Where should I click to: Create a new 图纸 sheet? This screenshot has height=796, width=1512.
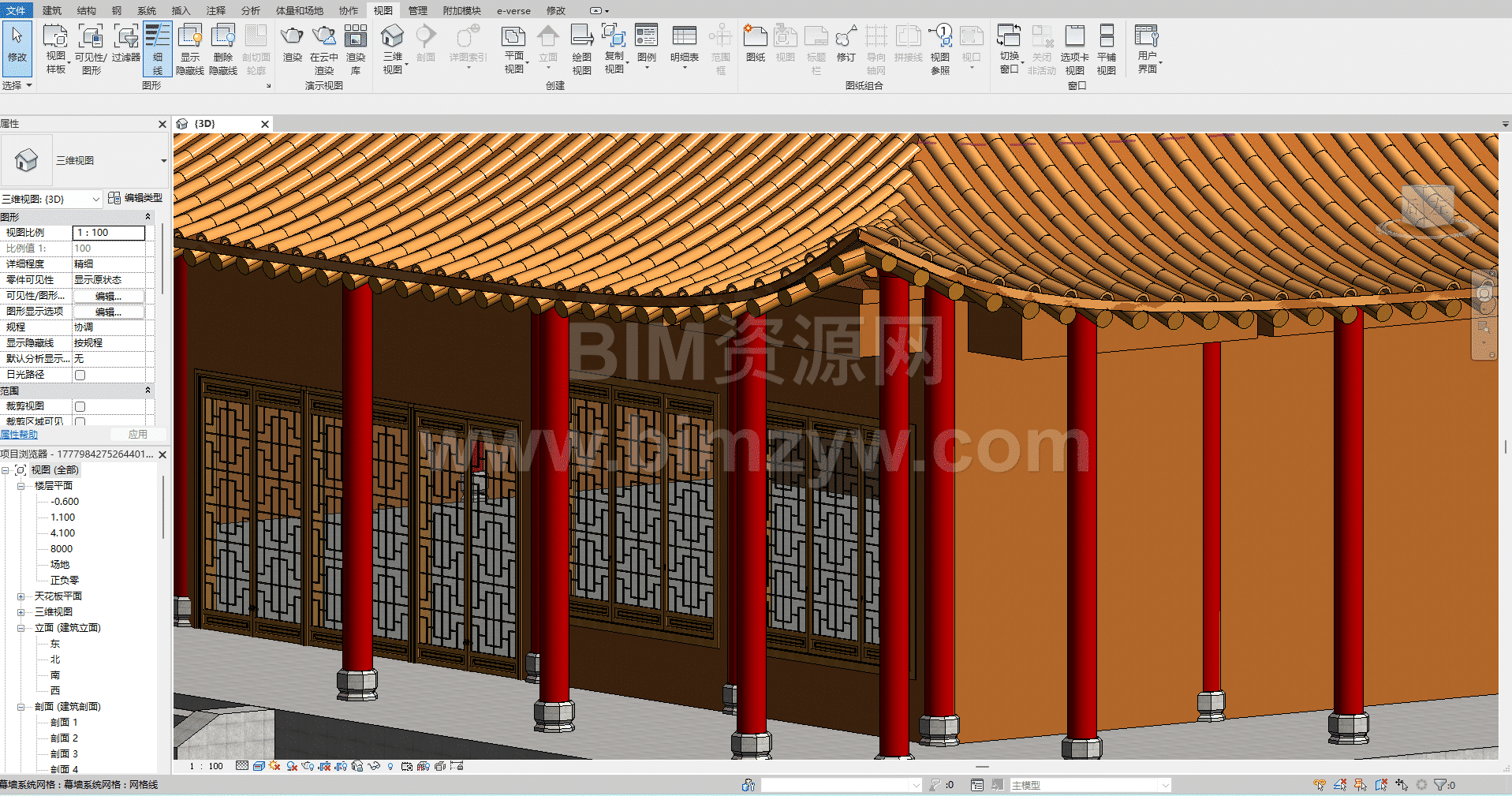(755, 43)
